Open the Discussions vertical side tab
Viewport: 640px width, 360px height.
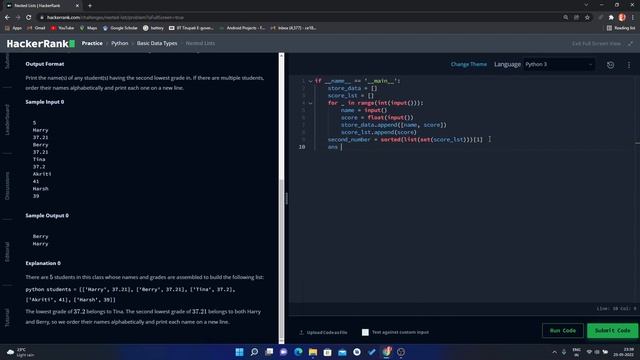[x=7, y=186]
